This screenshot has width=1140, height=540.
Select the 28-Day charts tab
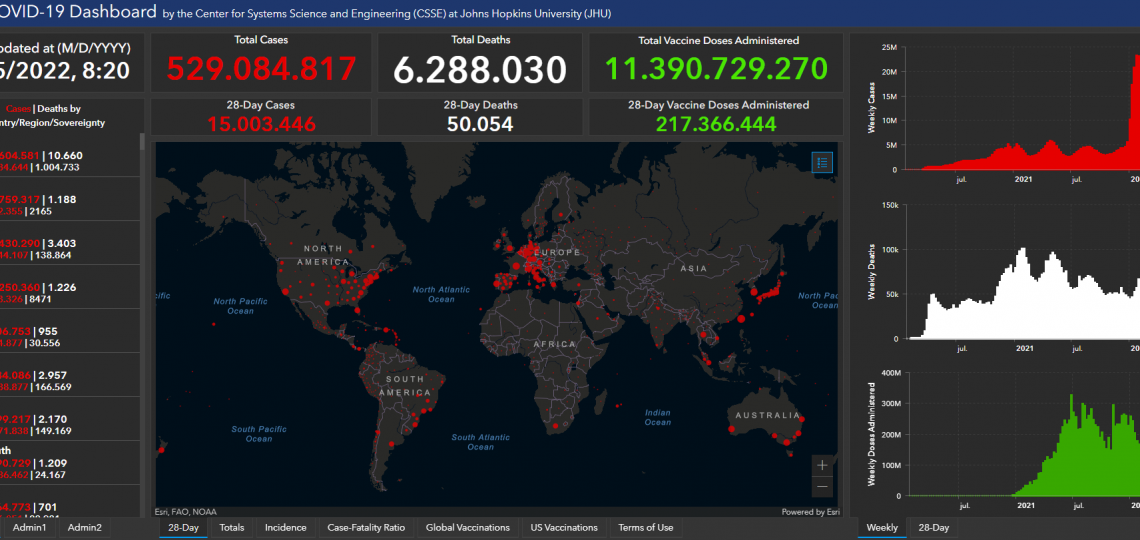click(933, 528)
